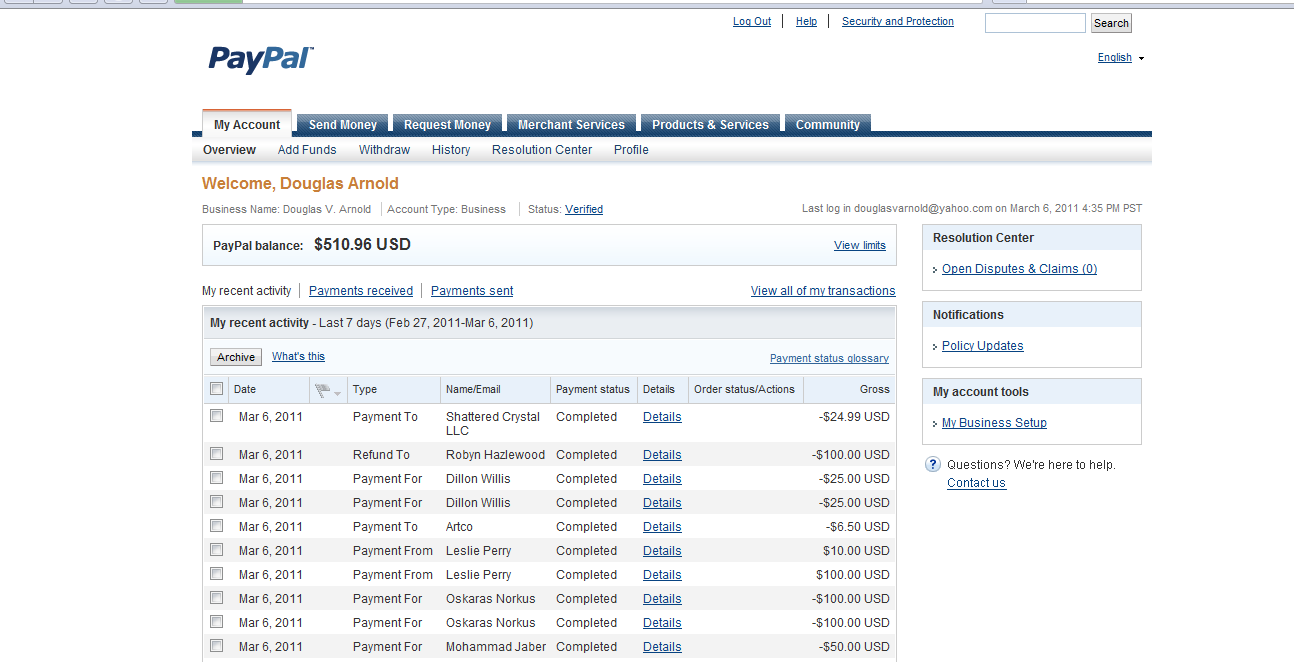Click the Search button

1111,23
